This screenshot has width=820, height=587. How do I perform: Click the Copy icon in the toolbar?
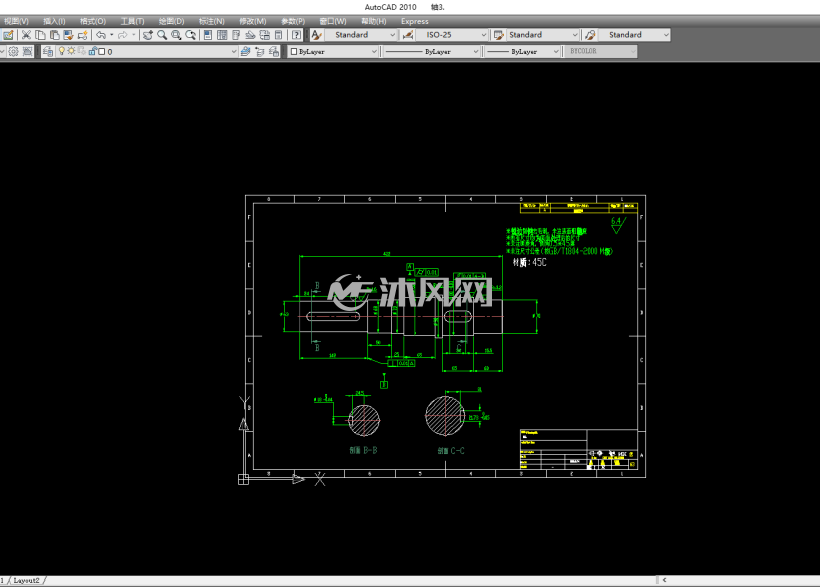40,35
